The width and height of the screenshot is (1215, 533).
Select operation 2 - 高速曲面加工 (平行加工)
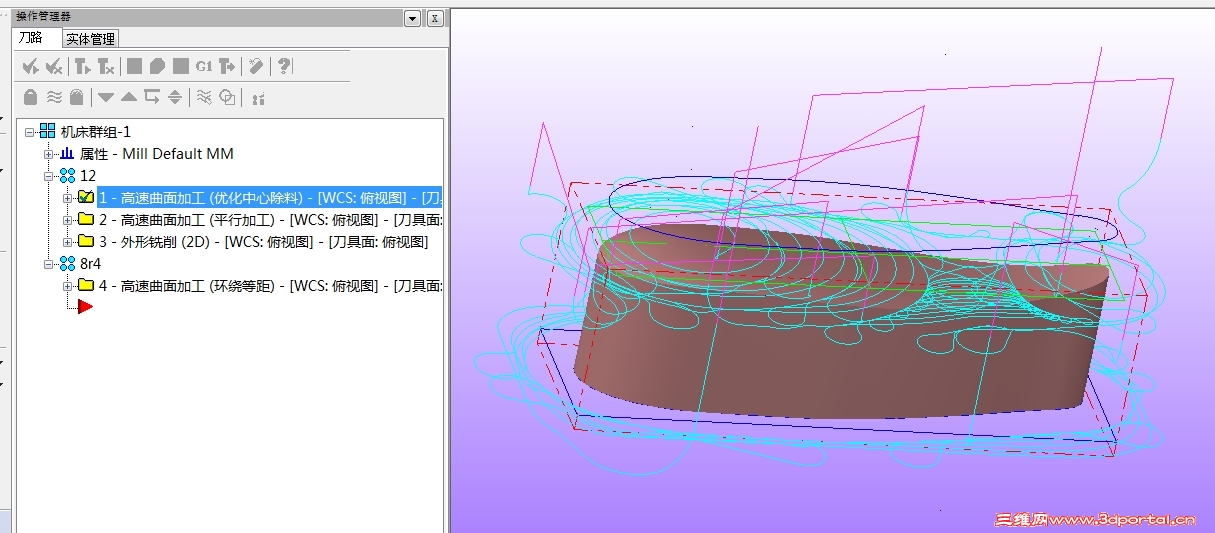[270, 220]
